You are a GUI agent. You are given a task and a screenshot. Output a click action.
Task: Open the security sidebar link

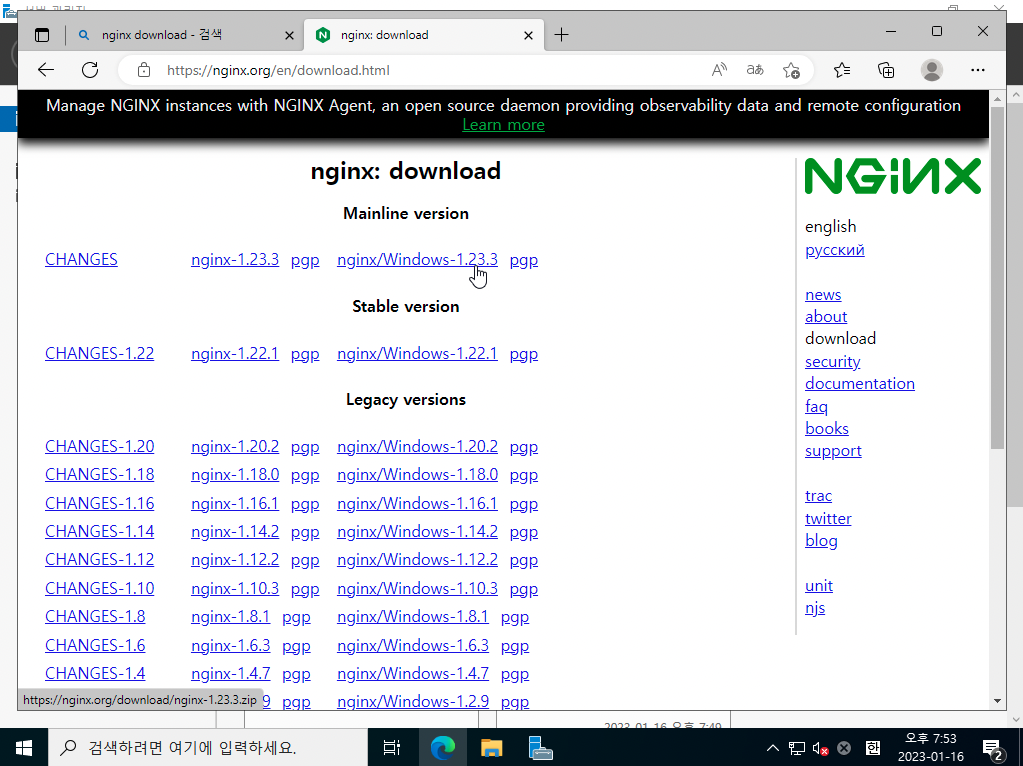coord(832,361)
